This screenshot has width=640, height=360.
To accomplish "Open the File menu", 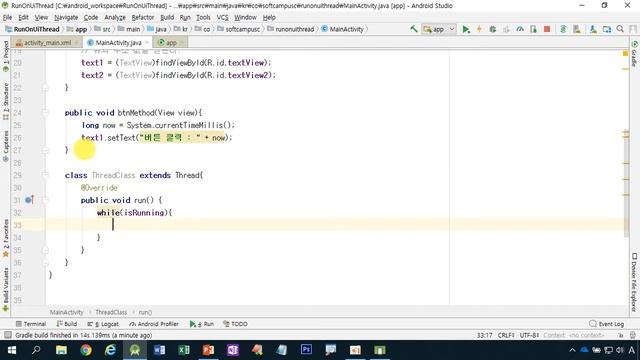I will [7, 18].
